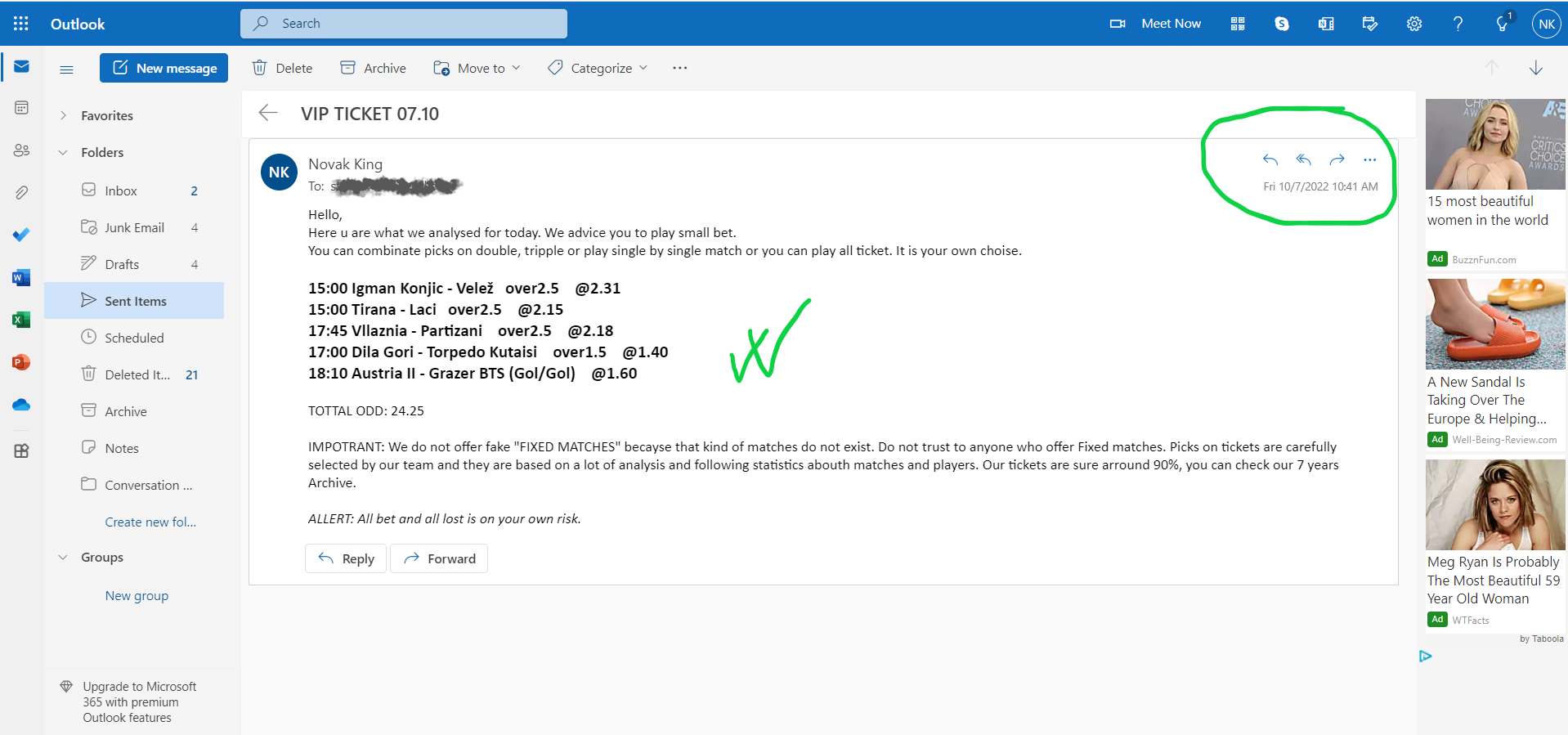1568x735 pixels.
Task: Click Create new folder link
Action: click(x=150, y=522)
